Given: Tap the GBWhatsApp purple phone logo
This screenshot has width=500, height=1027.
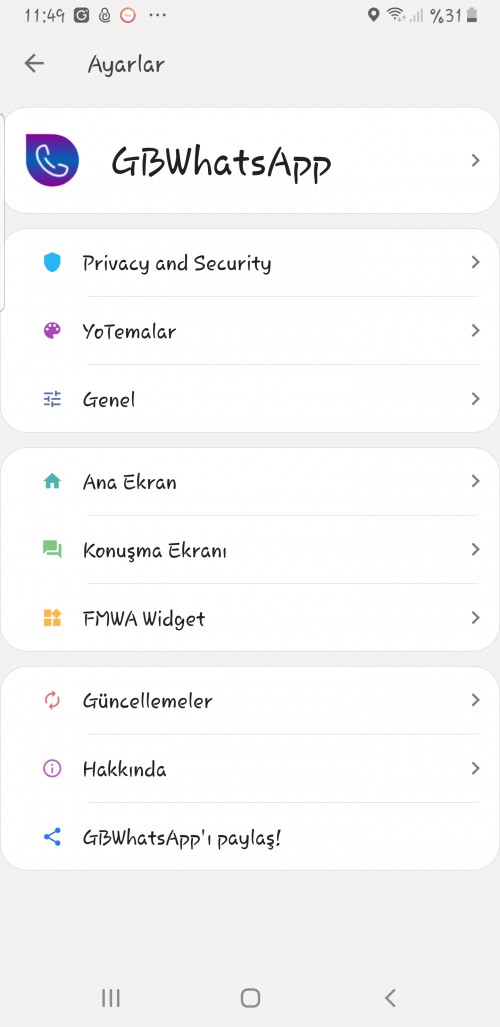Looking at the screenshot, I should point(52,160).
